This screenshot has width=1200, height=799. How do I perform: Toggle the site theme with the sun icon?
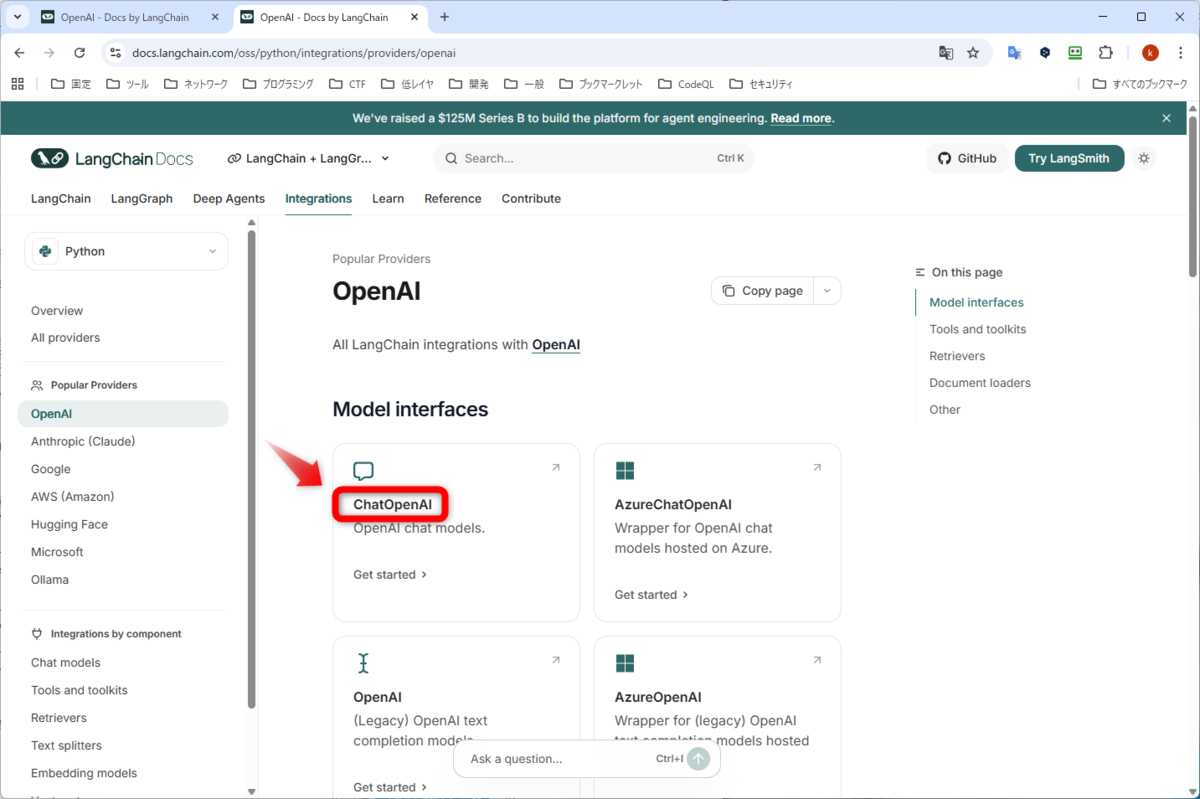(1143, 158)
